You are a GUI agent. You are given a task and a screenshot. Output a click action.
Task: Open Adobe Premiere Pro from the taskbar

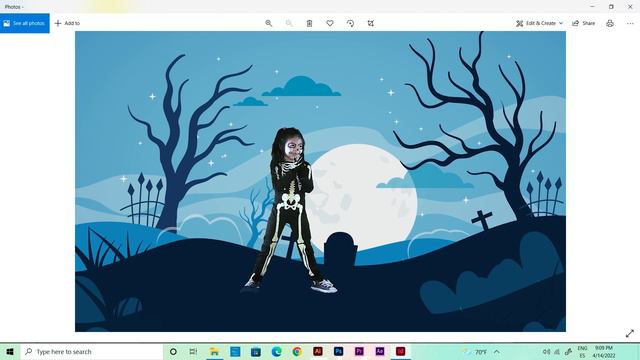[x=359, y=351]
